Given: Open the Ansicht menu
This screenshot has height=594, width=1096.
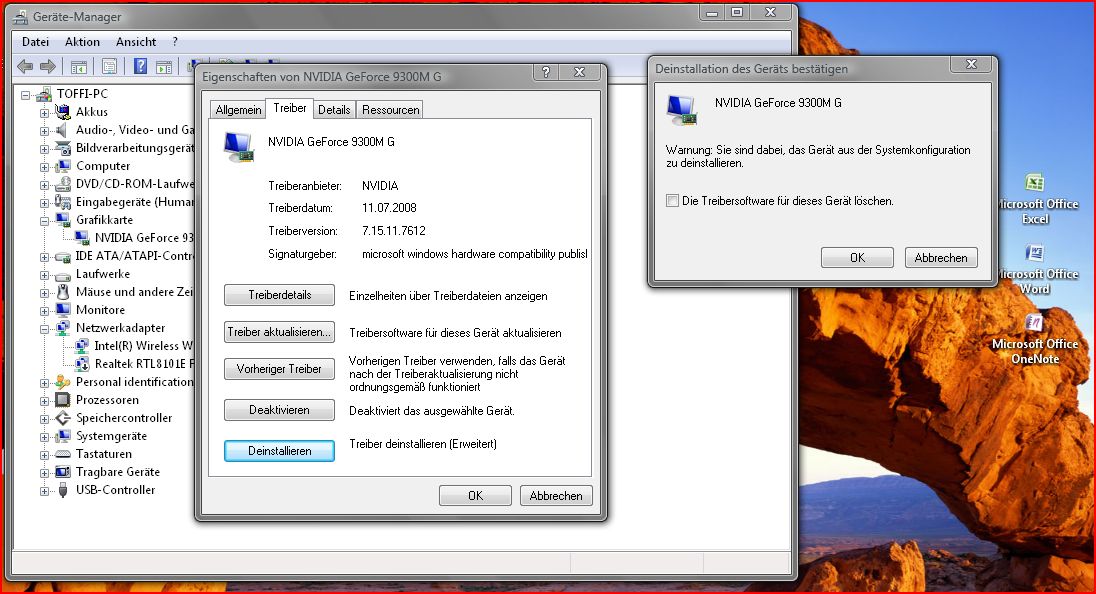Looking at the screenshot, I should 136,42.
